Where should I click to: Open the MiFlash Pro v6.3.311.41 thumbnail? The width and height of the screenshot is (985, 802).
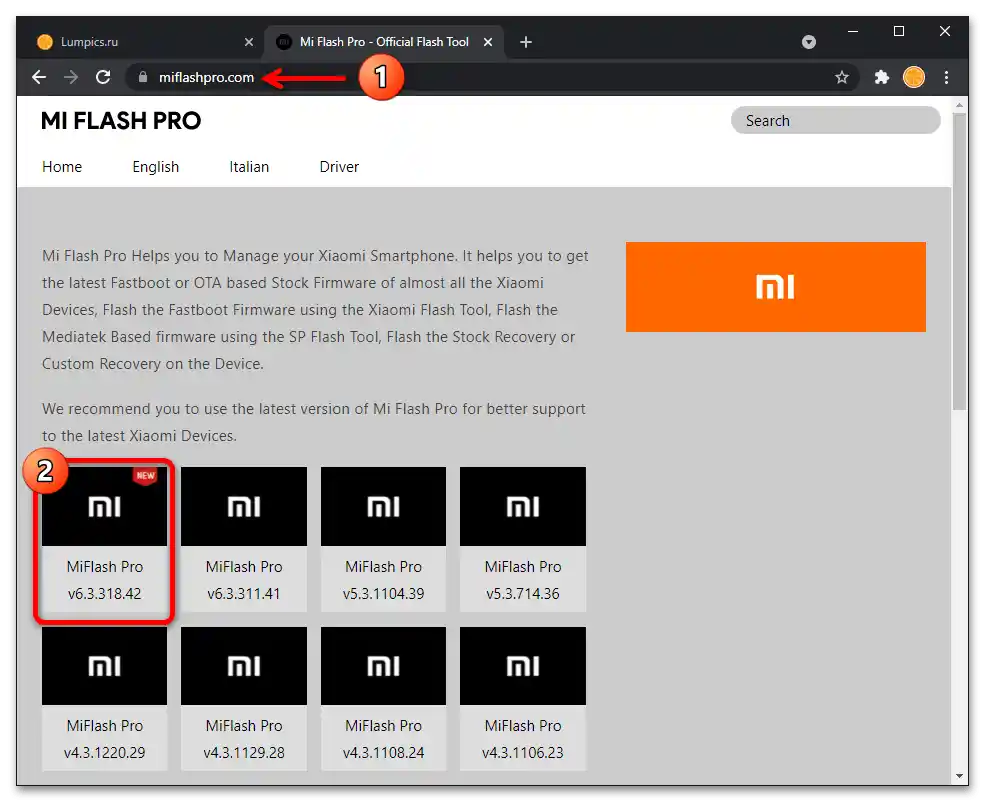(244, 506)
